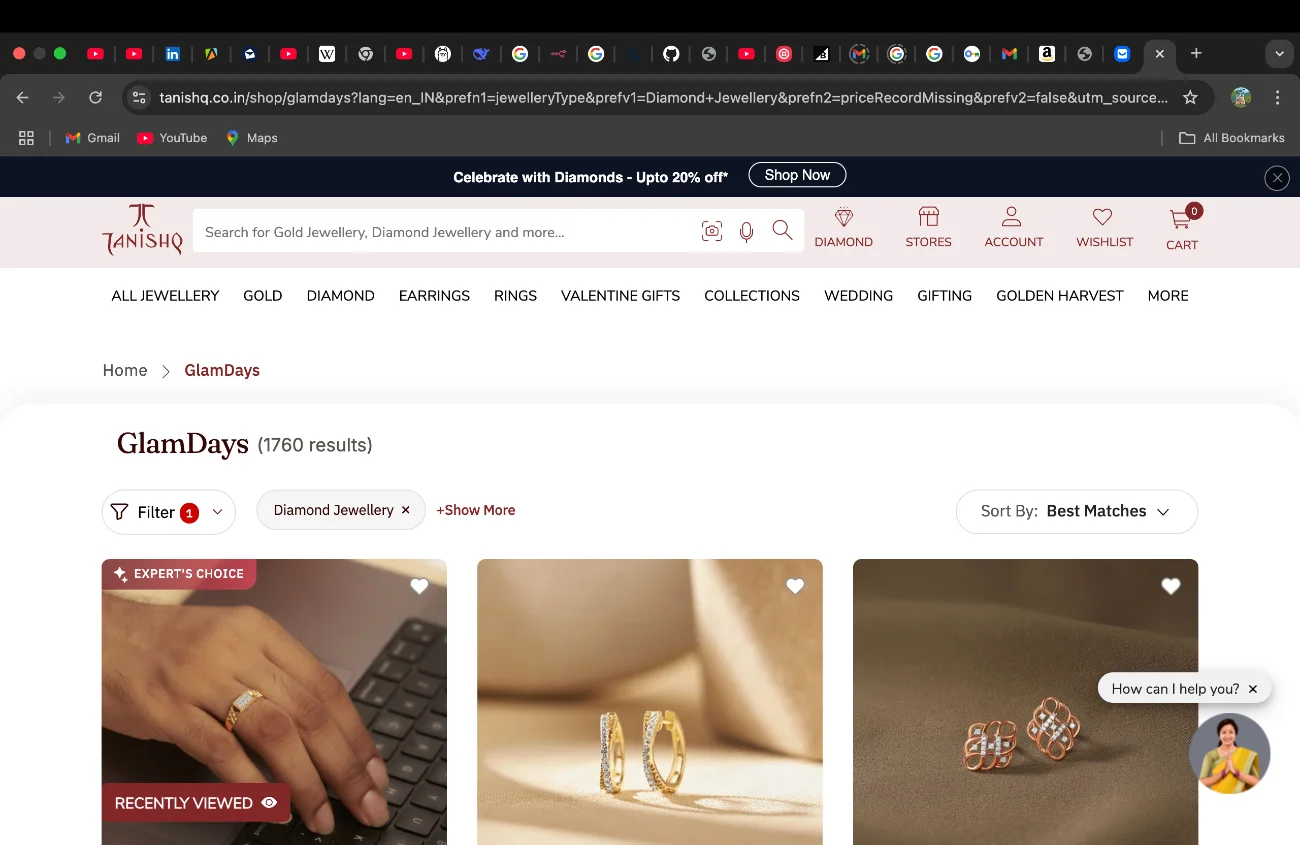The width and height of the screenshot is (1300, 845).
Task: Close the Celebrate with Diamonds banner
Action: (1277, 178)
